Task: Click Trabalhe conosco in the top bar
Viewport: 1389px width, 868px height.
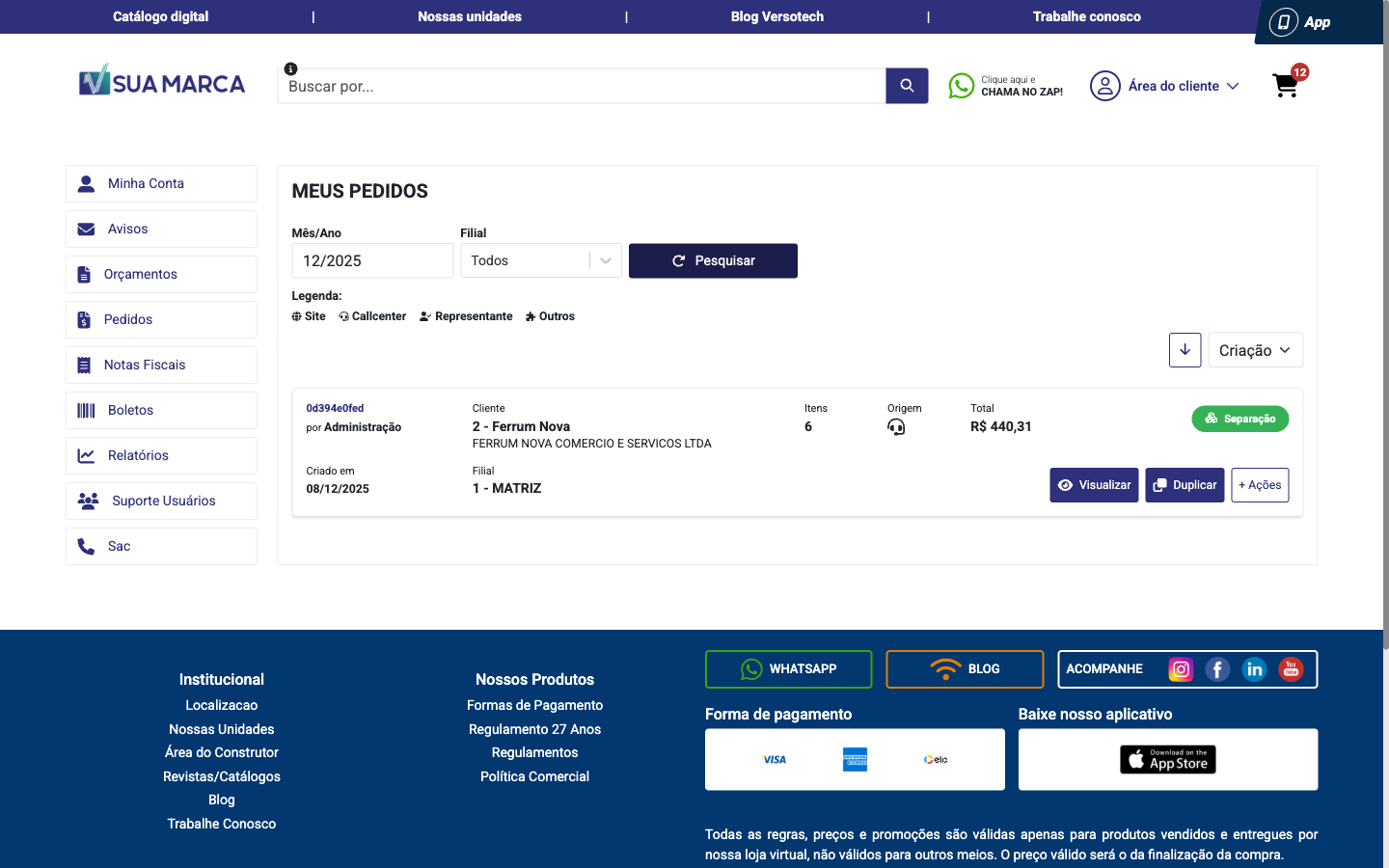Action: pyautogui.click(x=1086, y=16)
